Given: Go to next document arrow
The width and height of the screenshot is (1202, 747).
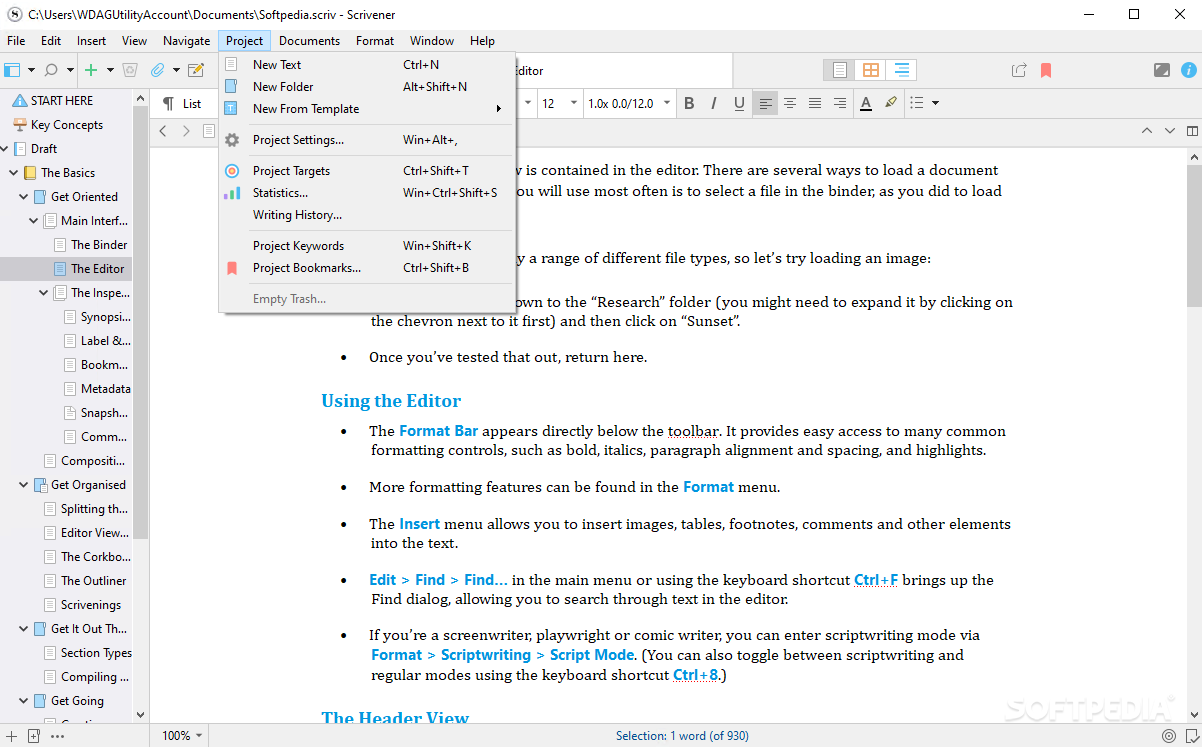Looking at the screenshot, I should click(1169, 131).
